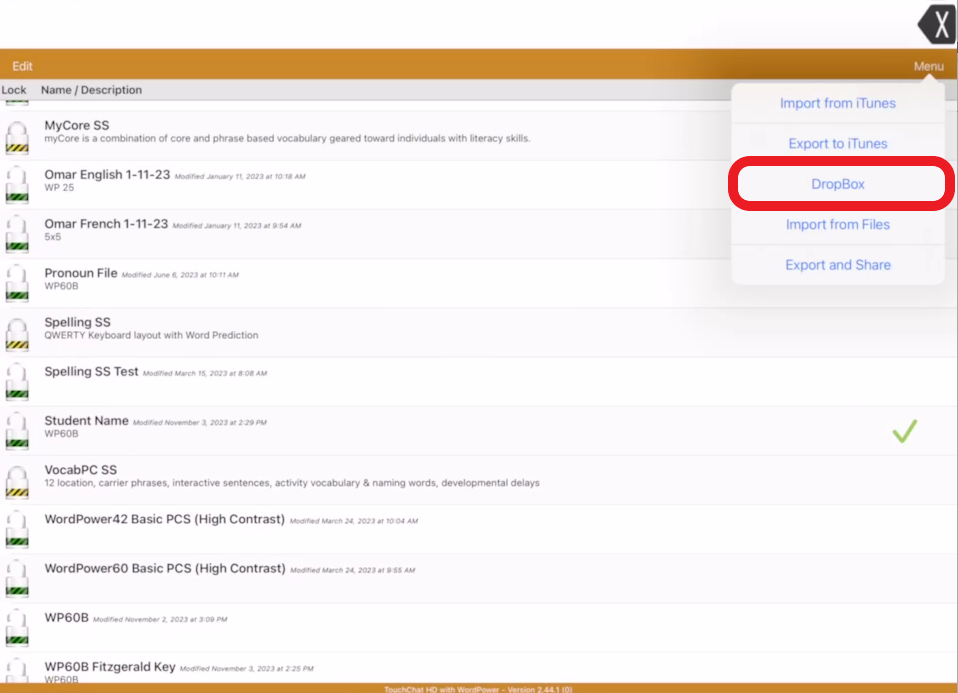Click the Lock column header
Screen dimensions: 958x693
13,90
